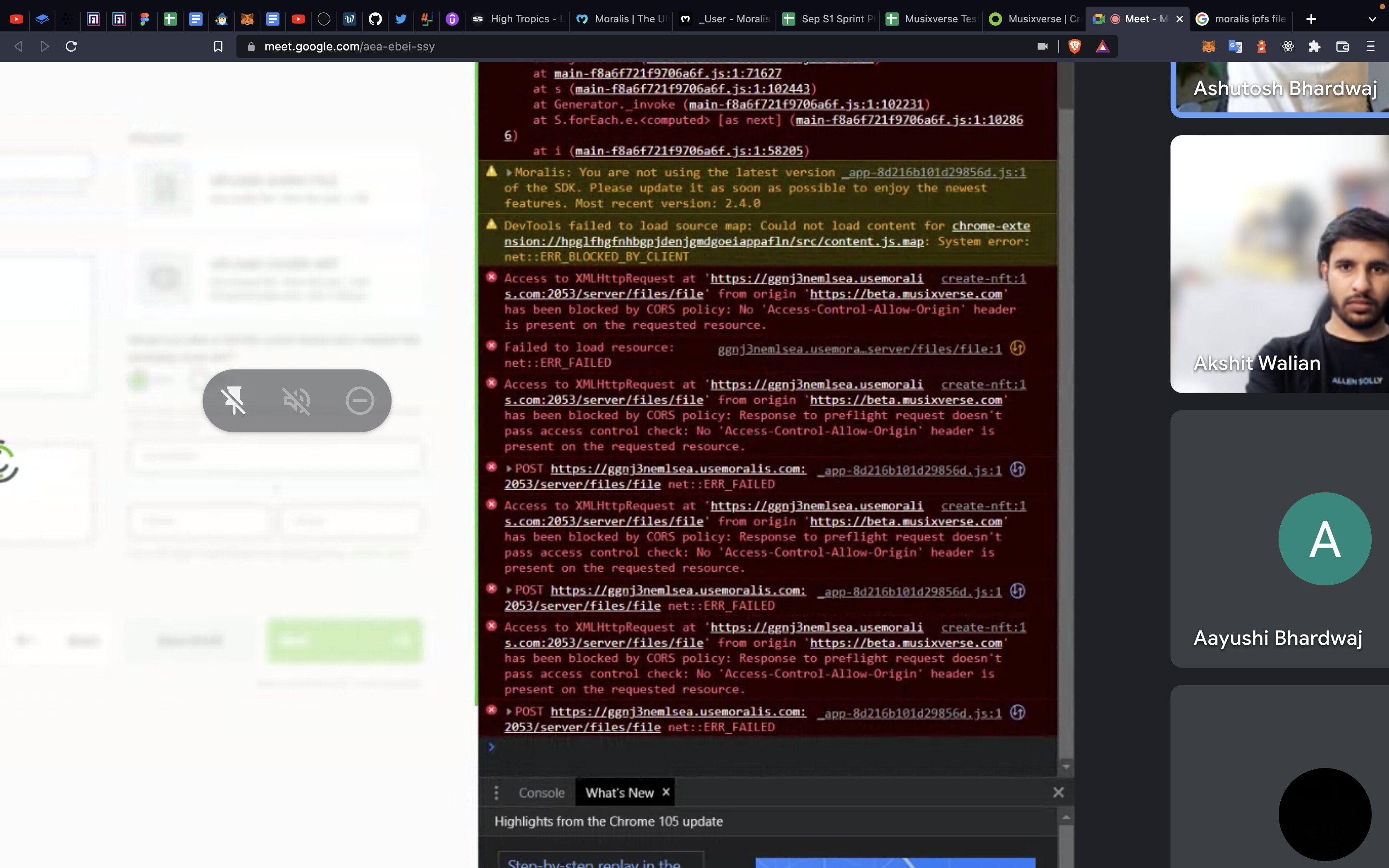Image resolution: width=1389 pixels, height=868 pixels.
Task: Switch to the pinned GitHub tab
Action: coord(375,19)
